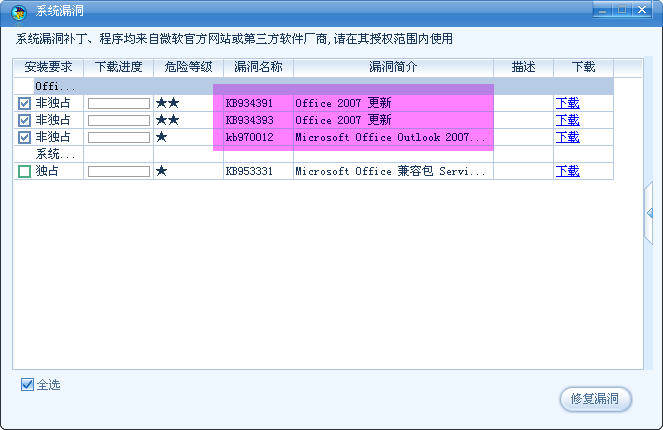Image resolution: width=663 pixels, height=430 pixels.
Task: Click progress bar of kb970012 row
Action: click(119, 137)
